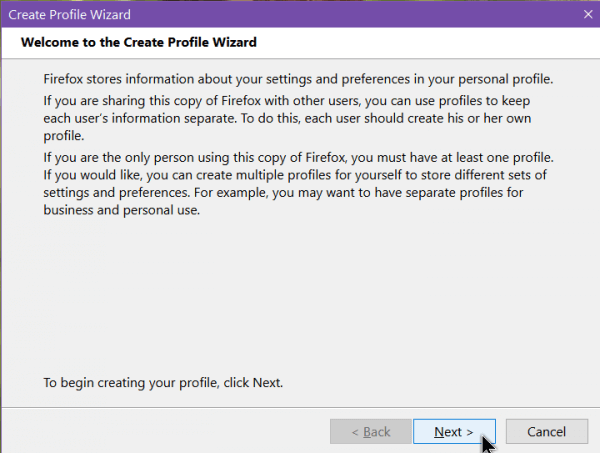Click the blank footer area left of Back
The width and height of the screenshot is (600, 453).
pyautogui.click(x=165, y=432)
